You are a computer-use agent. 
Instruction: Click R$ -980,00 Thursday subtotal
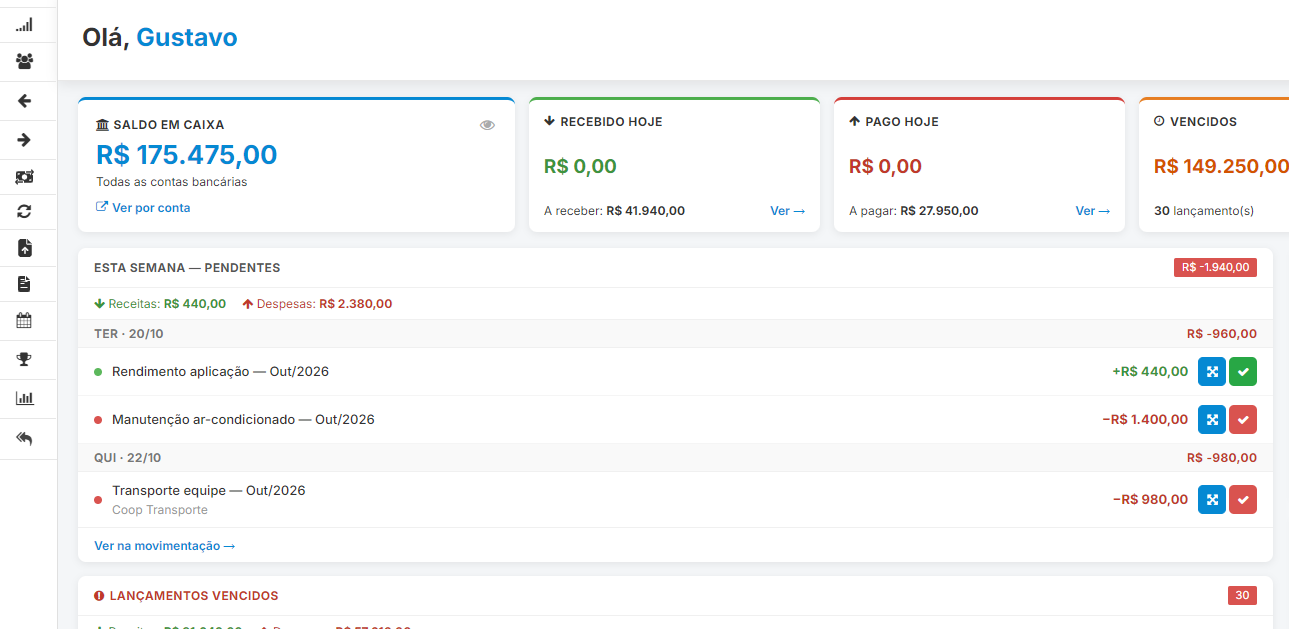pyautogui.click(x=1222, y=458)
